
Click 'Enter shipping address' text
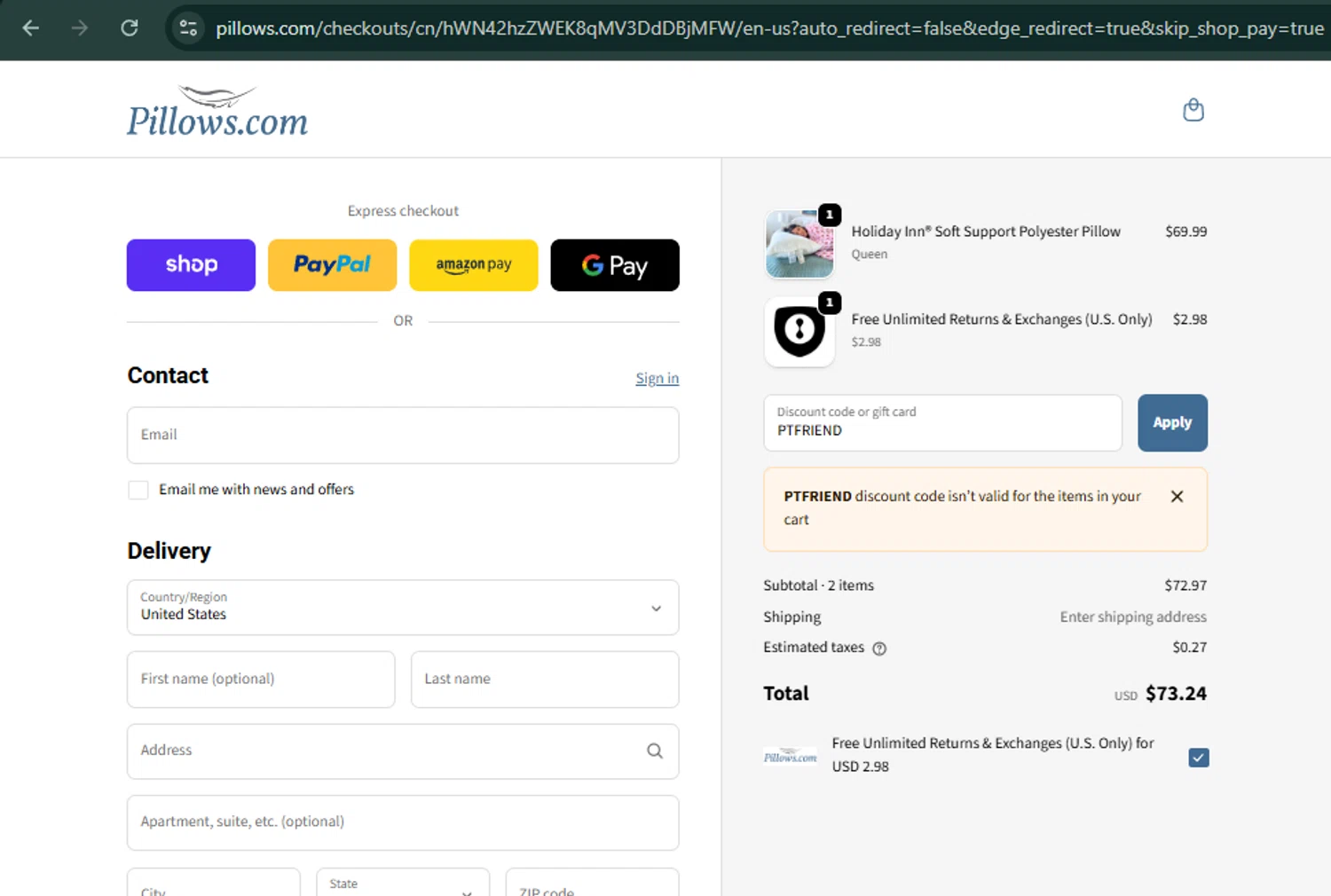(x=1133, y=617)
